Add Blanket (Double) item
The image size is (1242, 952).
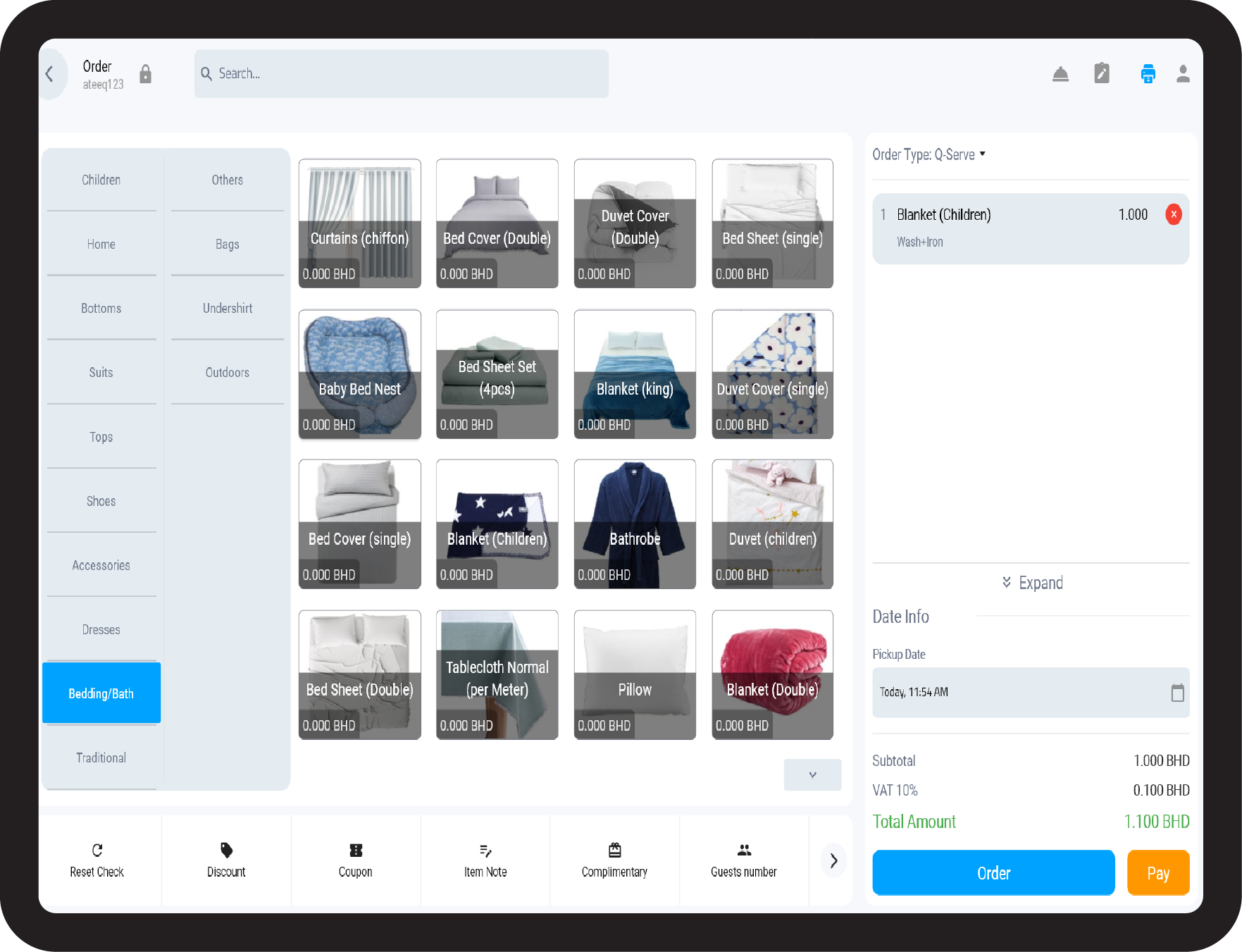pyautogui.click(x=773, y=675)
